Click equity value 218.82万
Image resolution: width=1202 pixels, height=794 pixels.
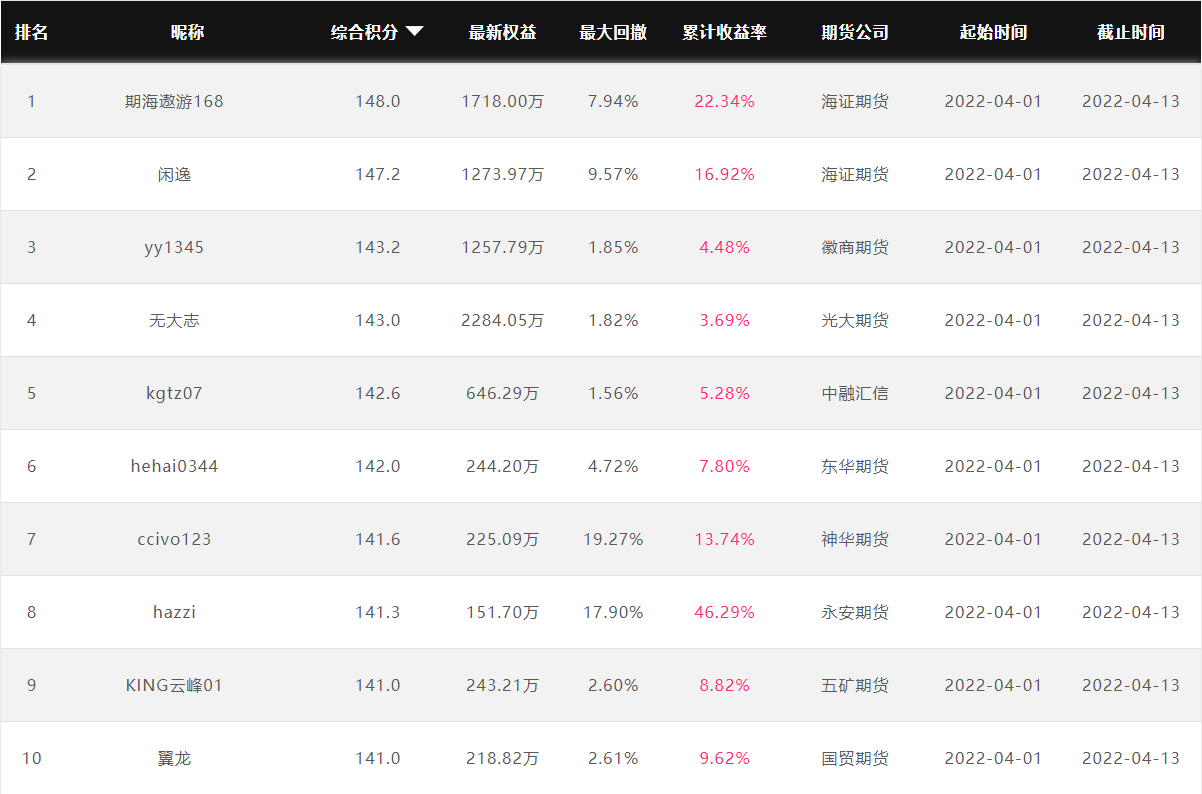pos(503,758)
